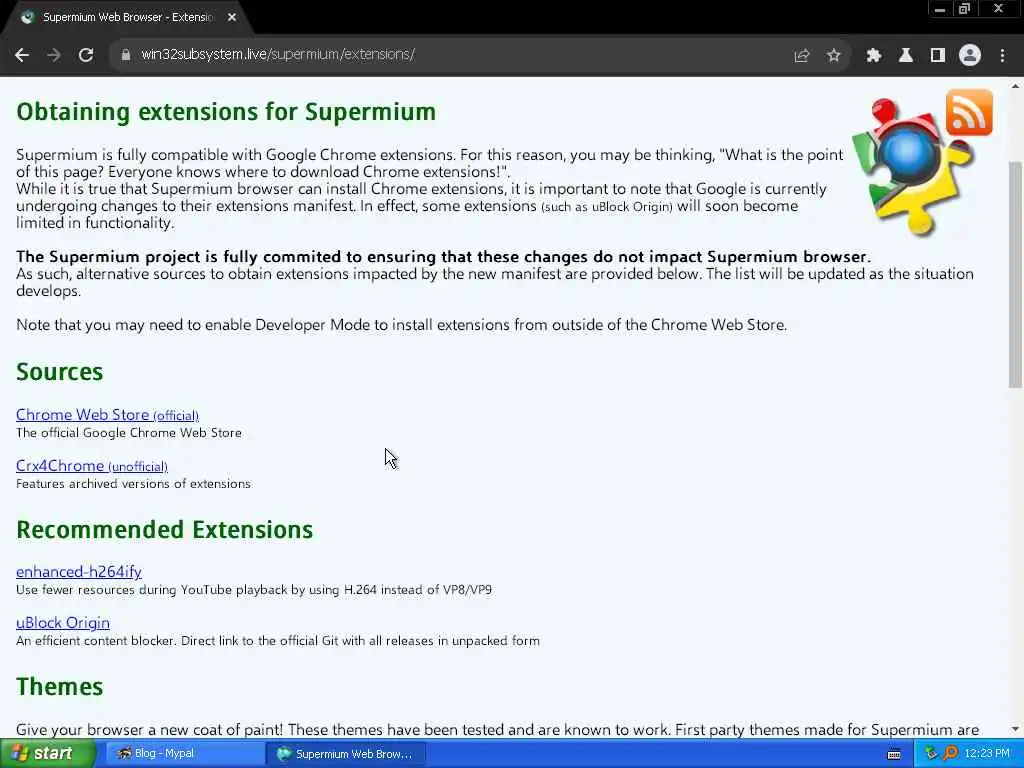Click text 'Features archived versions of extensions'
1024x768 pixels.
tap(133, 484)
